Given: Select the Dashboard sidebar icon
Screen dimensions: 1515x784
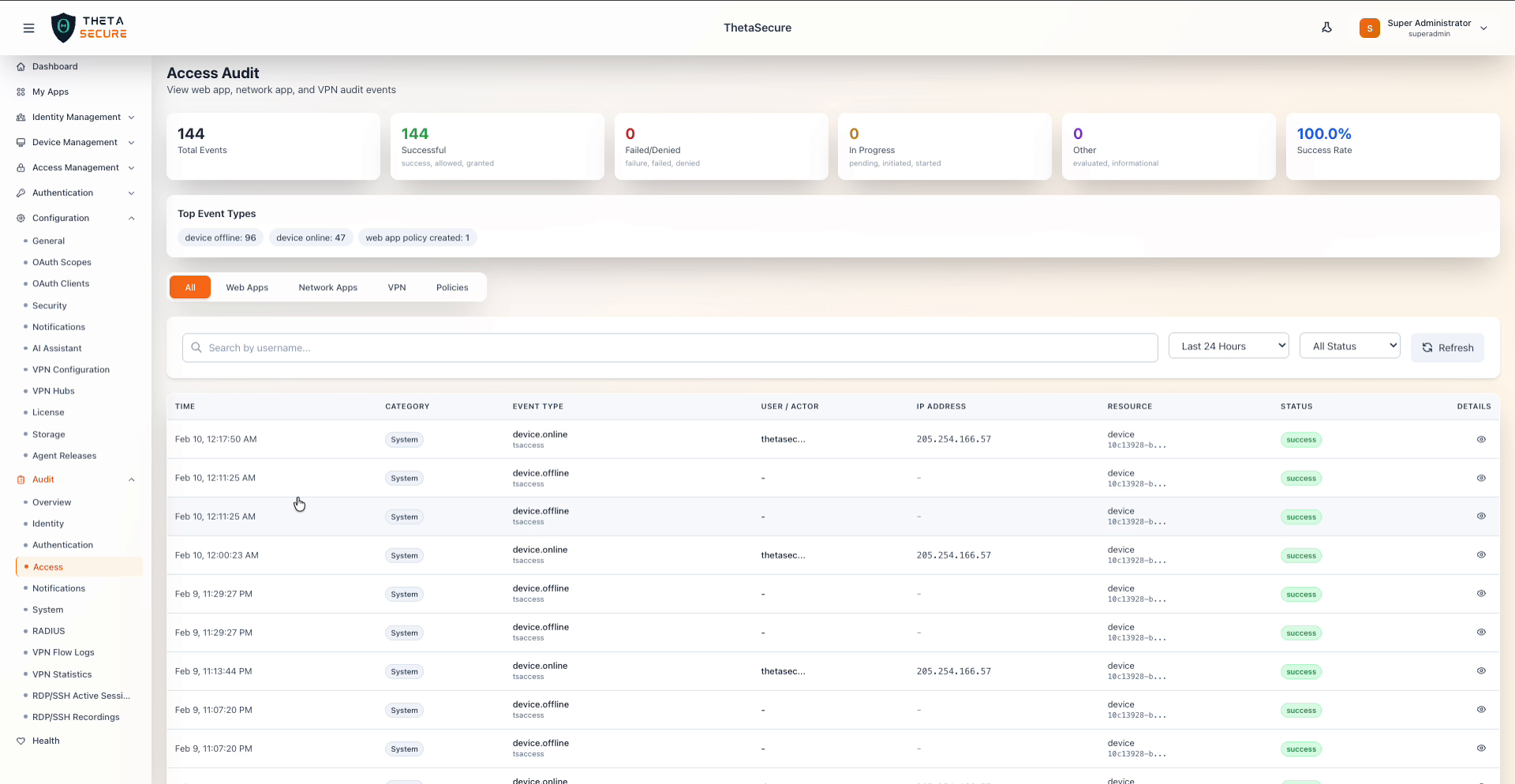Looking at the screenshot, I should [x=20, y=66].
